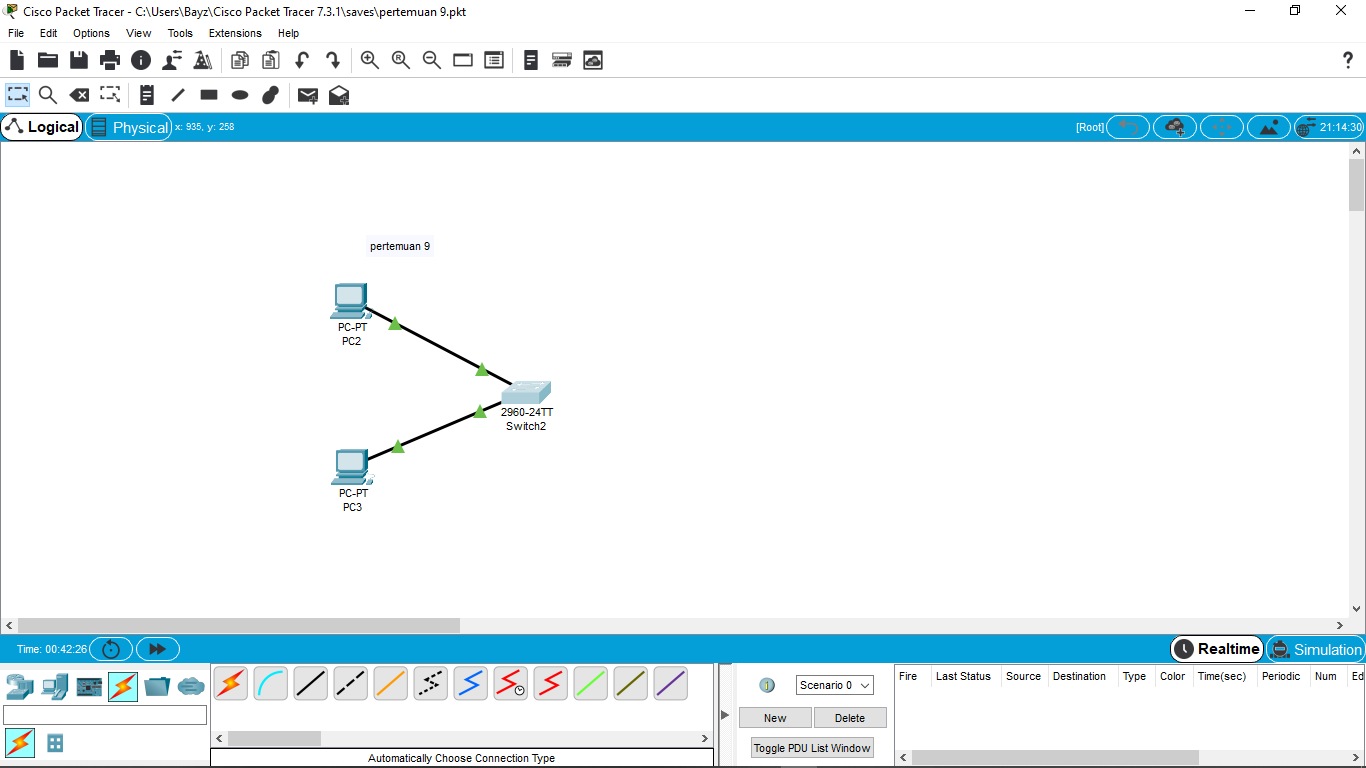Screen dimensions: 1366x768
Task: Reset the workspace zoom
Action: point(401,60)
